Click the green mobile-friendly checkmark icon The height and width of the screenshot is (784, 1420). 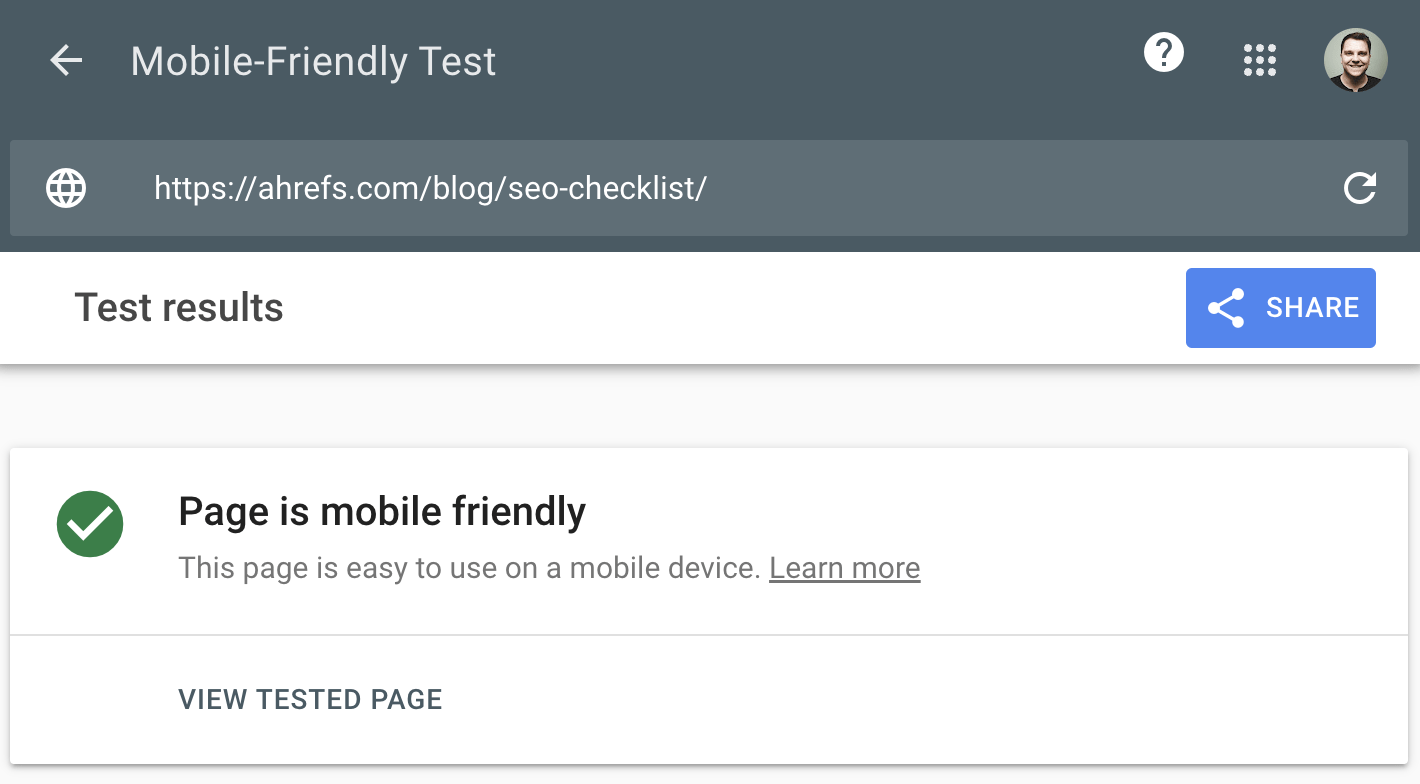[x=89, y=523]
